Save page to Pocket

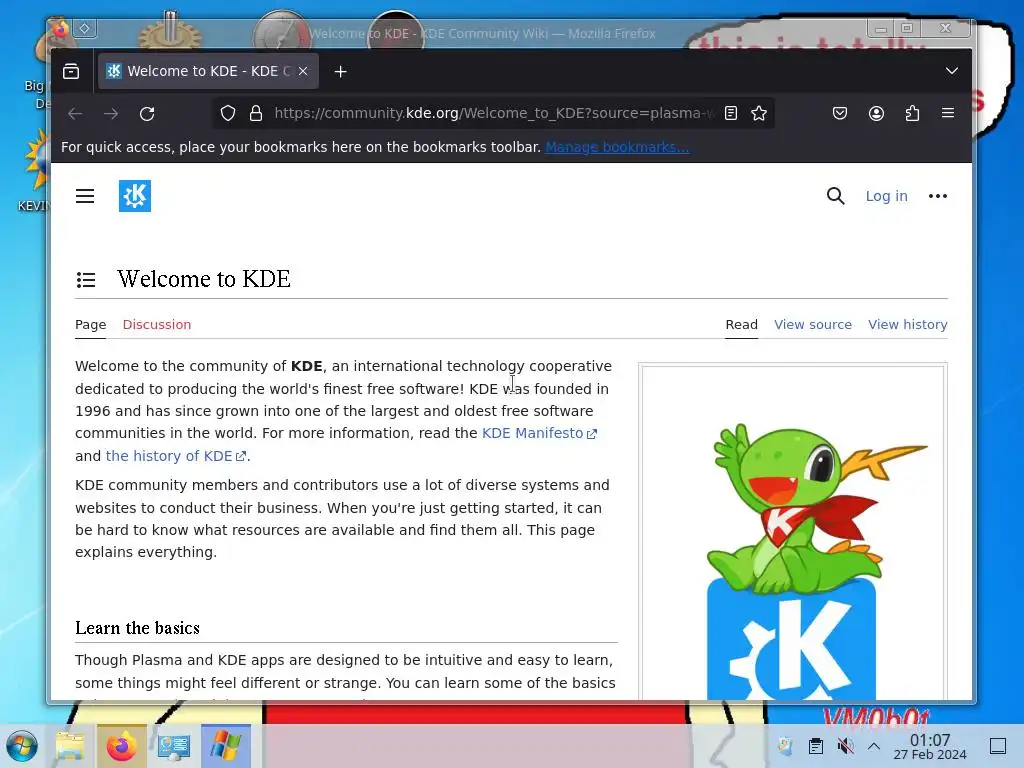tap(840, 114)
